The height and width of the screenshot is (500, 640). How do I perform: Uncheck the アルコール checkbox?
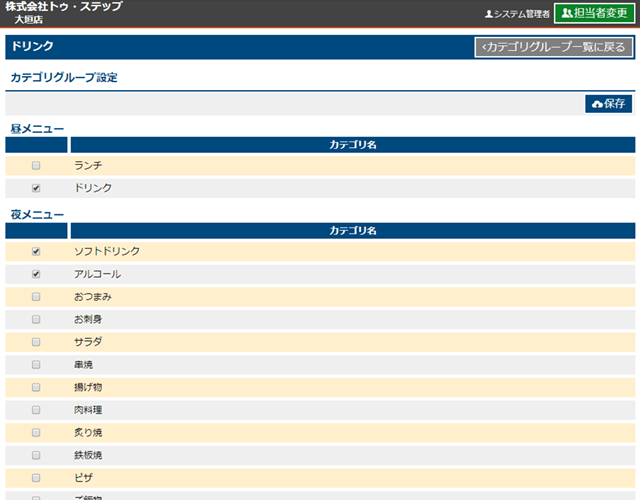pyautogui.click(x=37, y=274)
